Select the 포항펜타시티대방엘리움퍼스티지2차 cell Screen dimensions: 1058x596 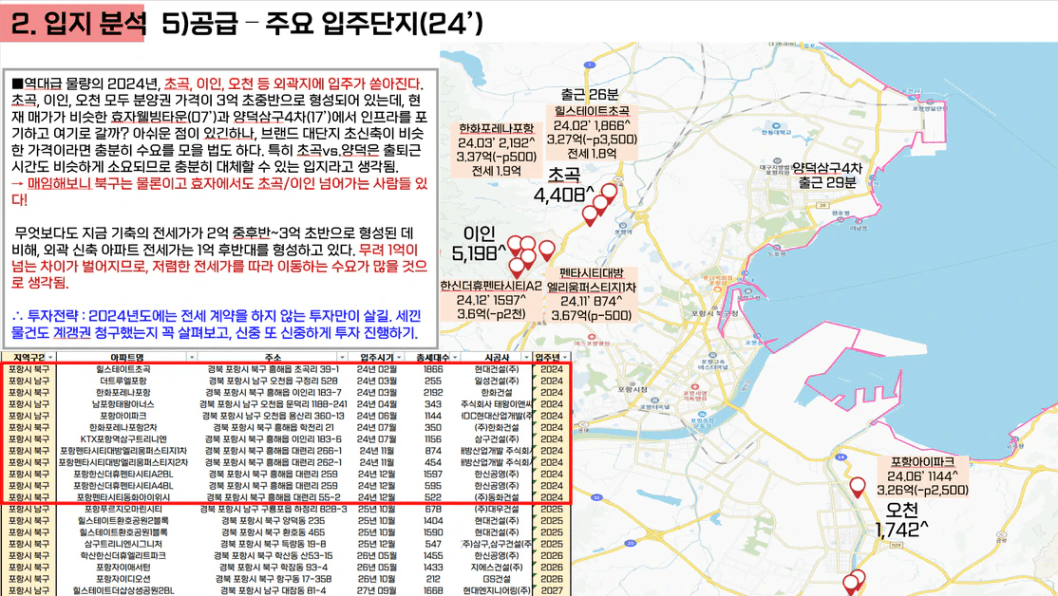point(123,462)
